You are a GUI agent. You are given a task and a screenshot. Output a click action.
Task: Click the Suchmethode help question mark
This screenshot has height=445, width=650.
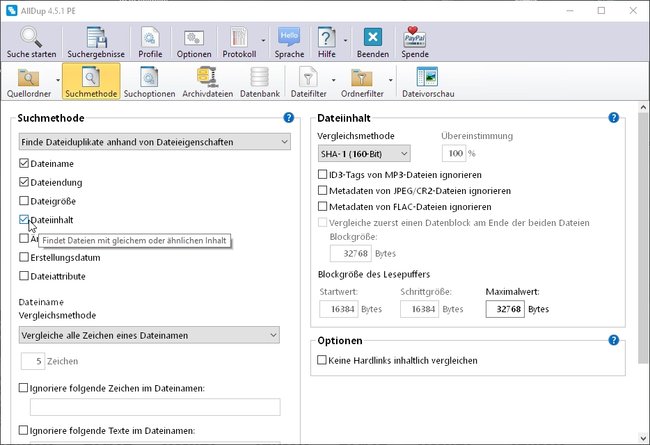click(289, 118)
